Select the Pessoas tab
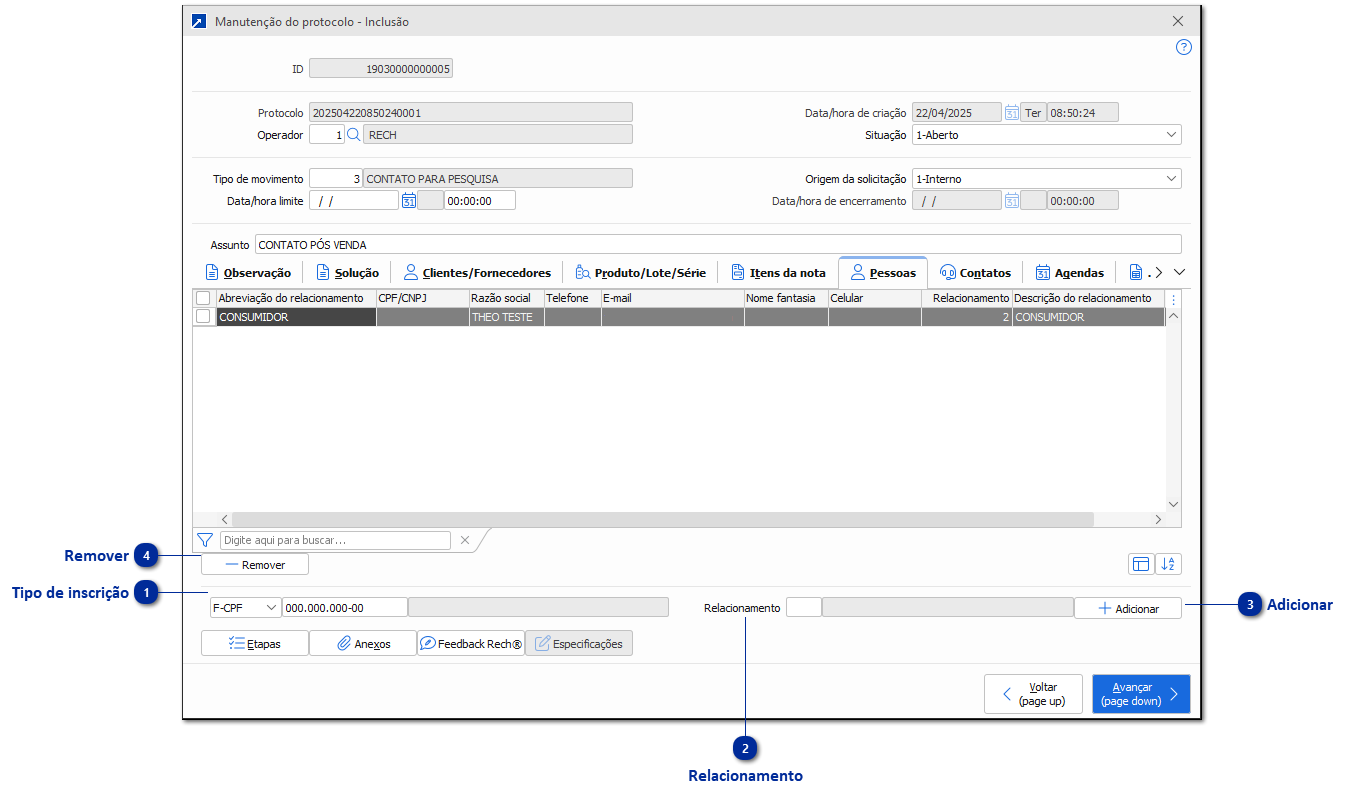The width and height of the screenshot is (1349, 802). point(883,272)
